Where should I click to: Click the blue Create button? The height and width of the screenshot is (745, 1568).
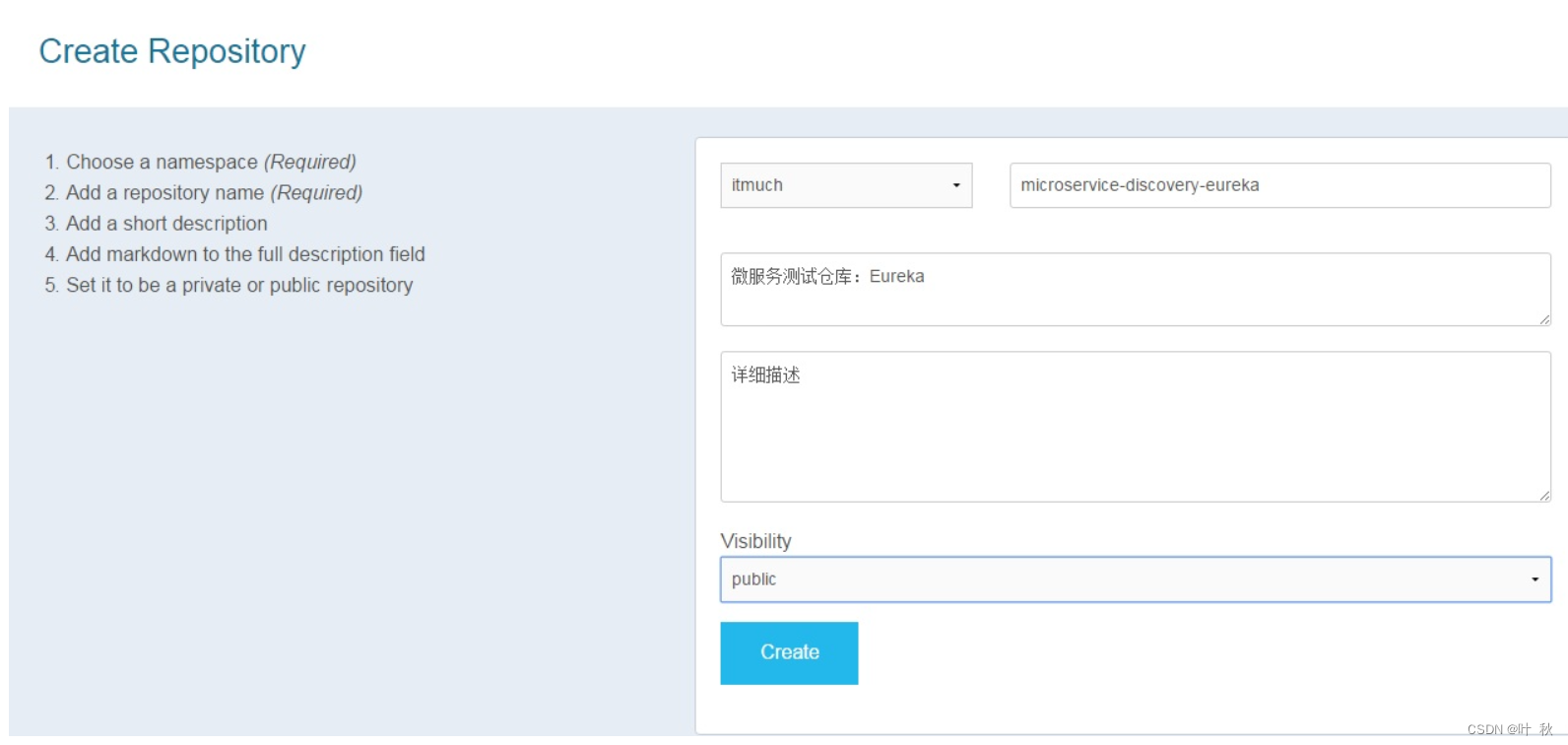point(789,652)
